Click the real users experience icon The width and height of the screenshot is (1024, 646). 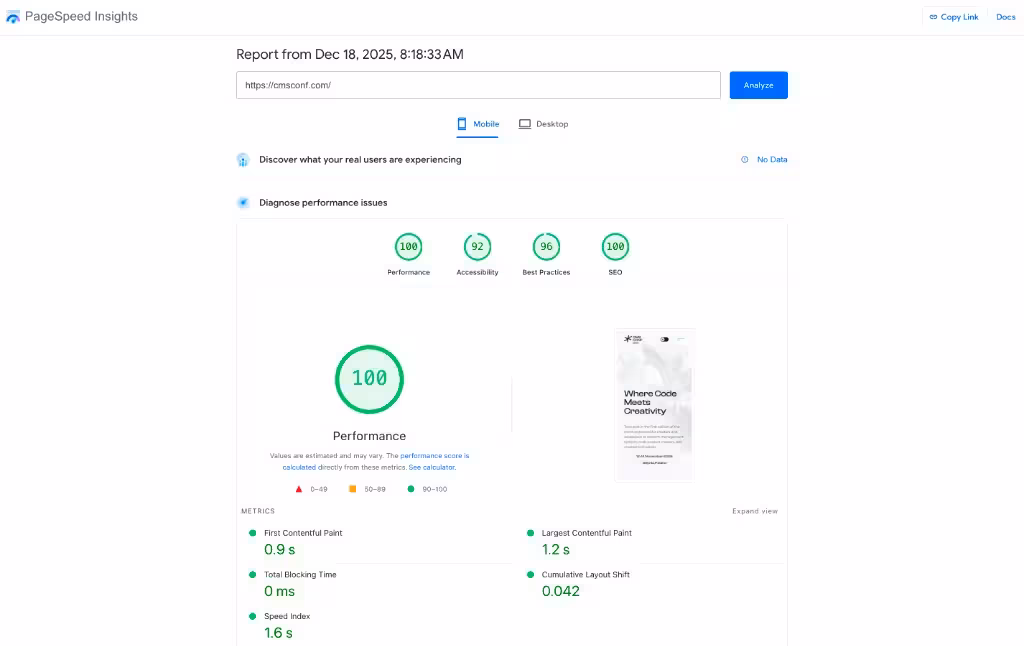242,159
